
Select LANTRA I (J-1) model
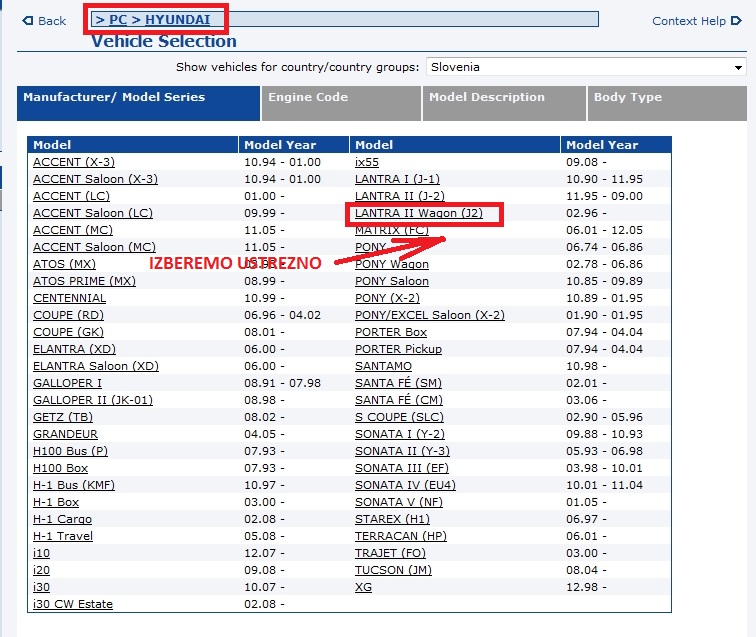pyautogui.click(x=397, y=179)
